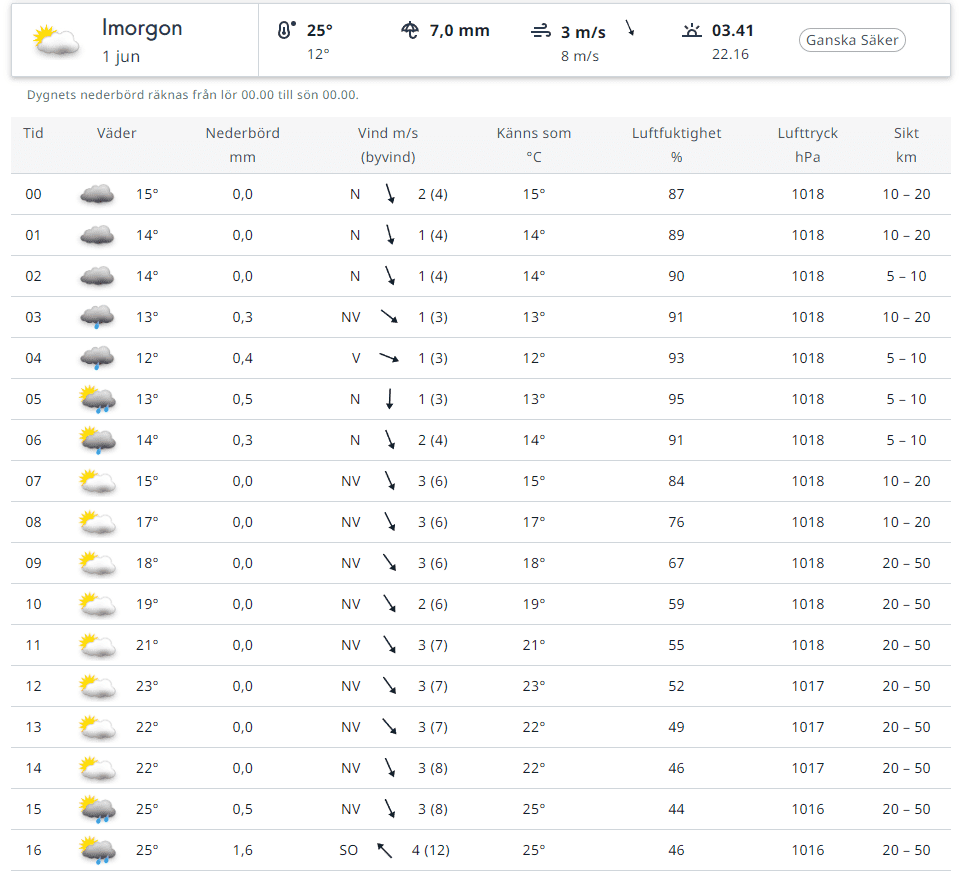The height and width of the screenshot is (873, 959).
Task: Click the Sikt km column header
Action: [906, 145]
